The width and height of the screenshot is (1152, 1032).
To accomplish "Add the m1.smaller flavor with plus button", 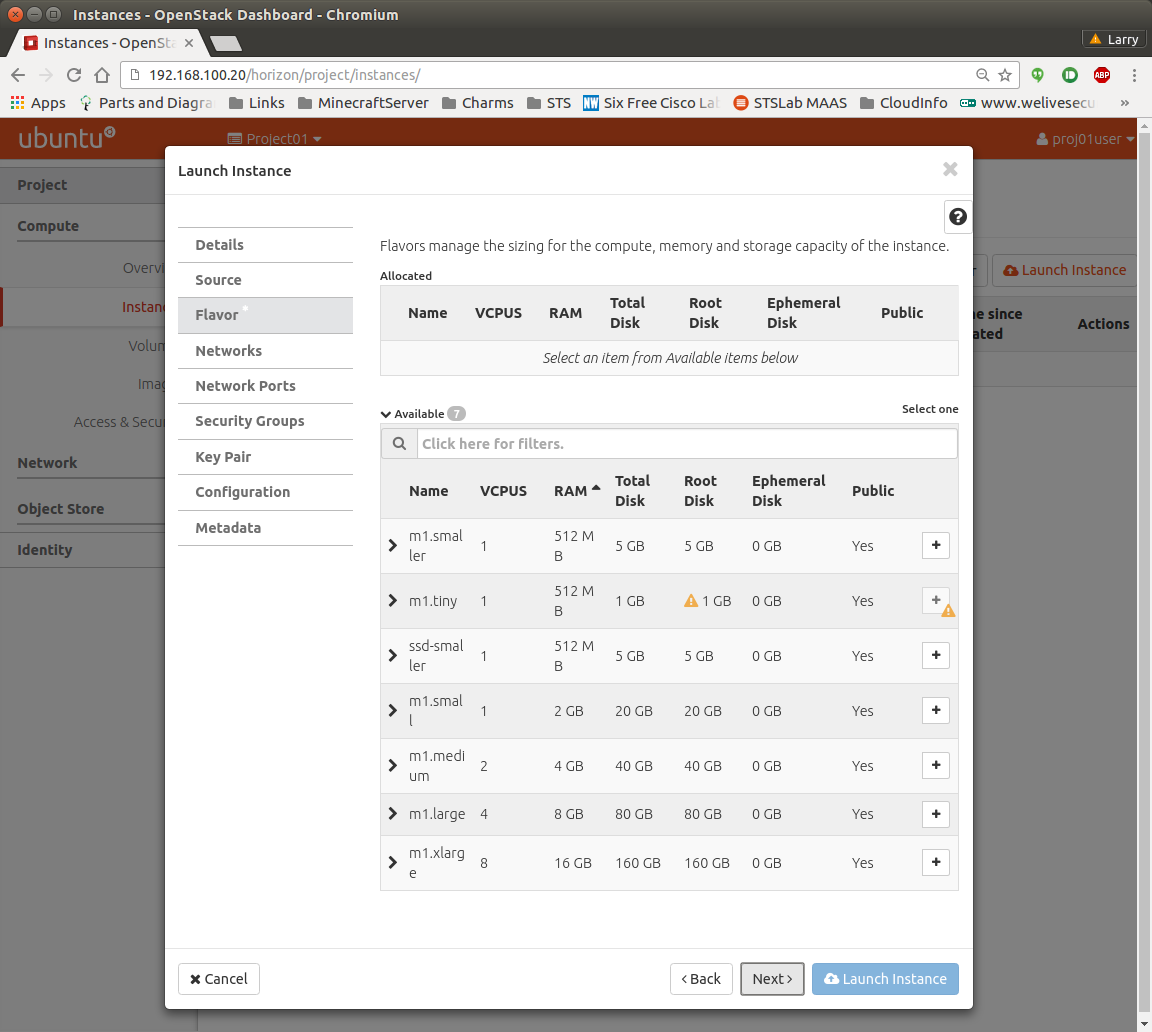I will click(935, 546).
